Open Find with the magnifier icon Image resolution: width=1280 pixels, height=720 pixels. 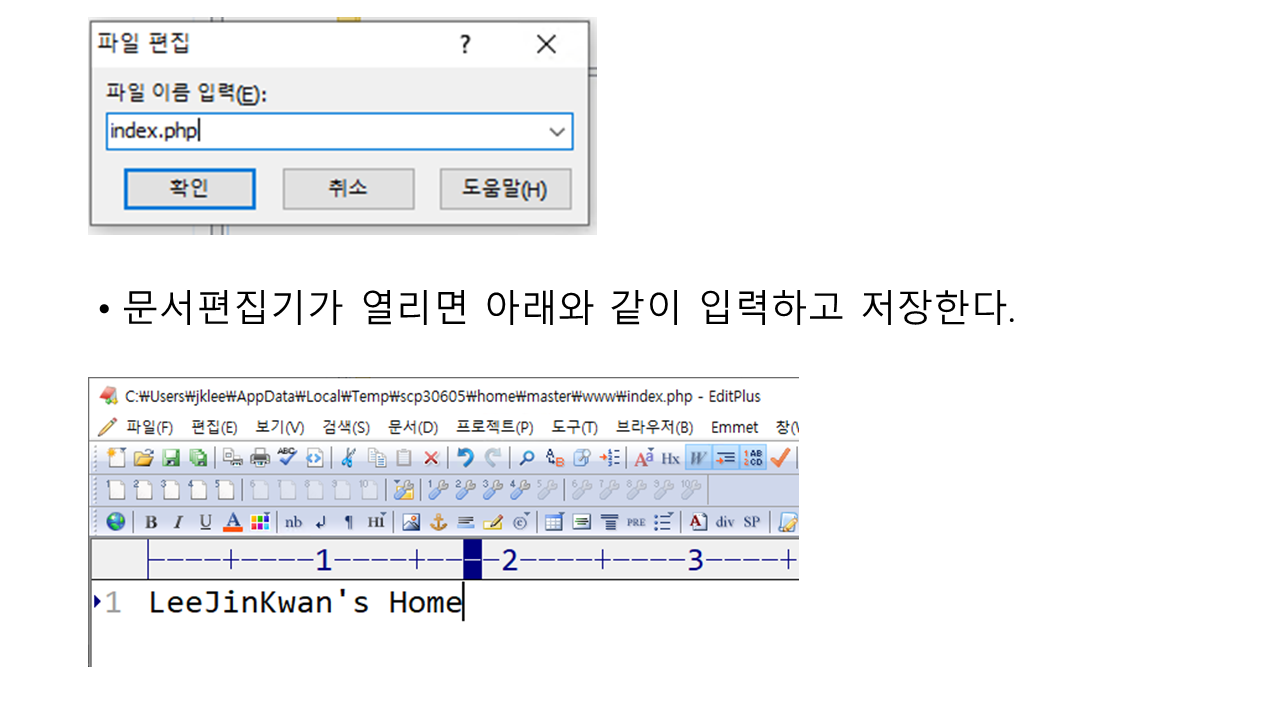click(x=526, y=458)
